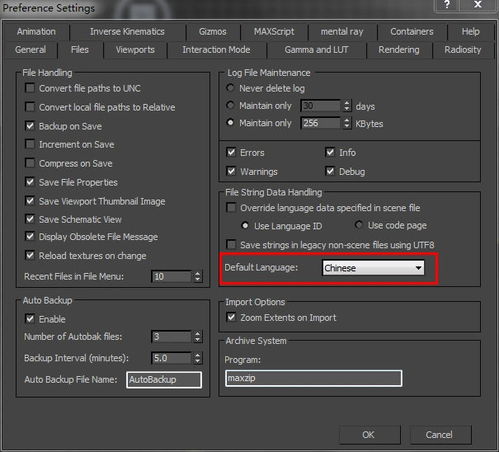Click the Archive System Program field

313,378
